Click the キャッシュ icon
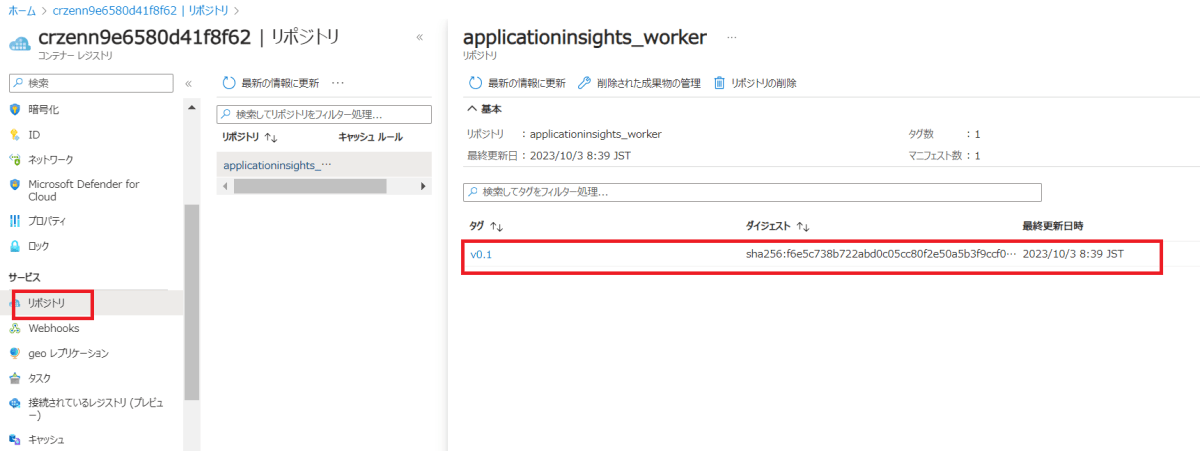The height and width of the screenshot is (451, 1200). (15, 439)
